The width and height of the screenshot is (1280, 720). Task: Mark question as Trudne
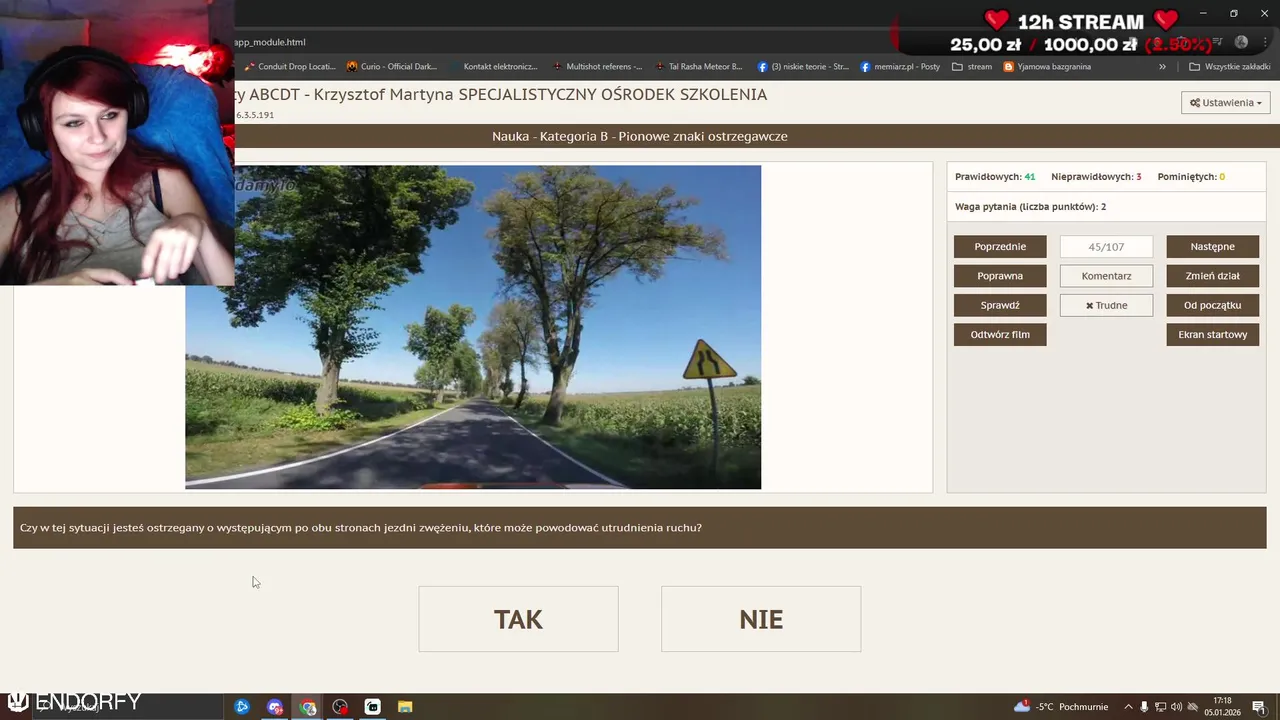click(x=1106, y=305)
